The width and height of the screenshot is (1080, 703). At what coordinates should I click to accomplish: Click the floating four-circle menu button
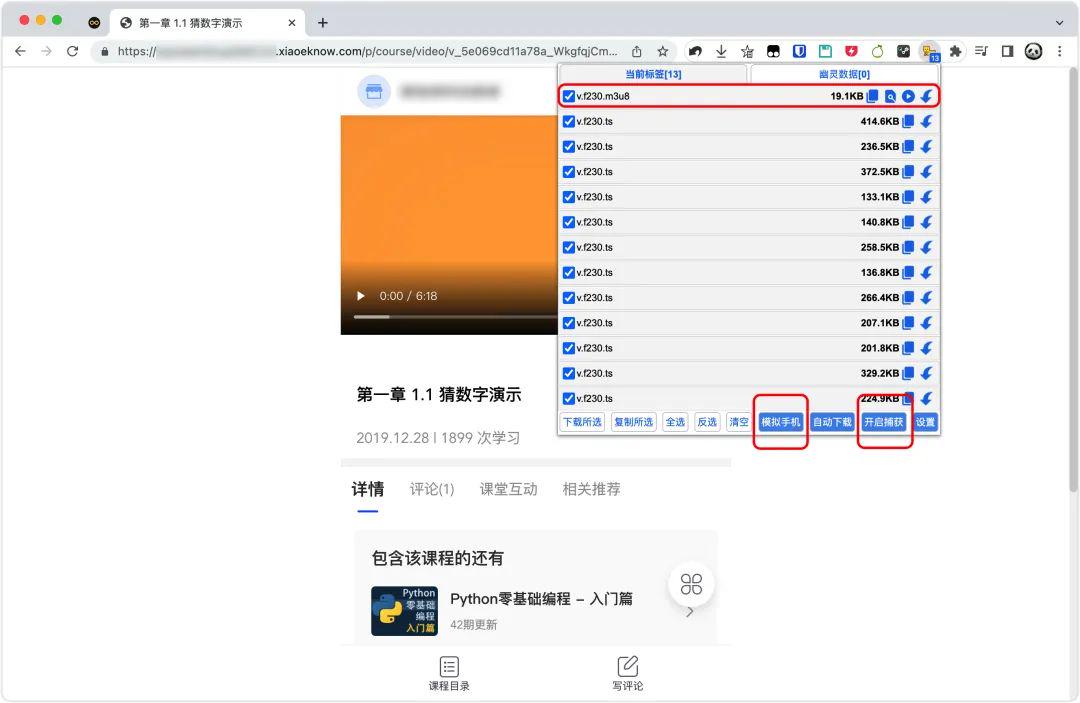click(691, 585)
